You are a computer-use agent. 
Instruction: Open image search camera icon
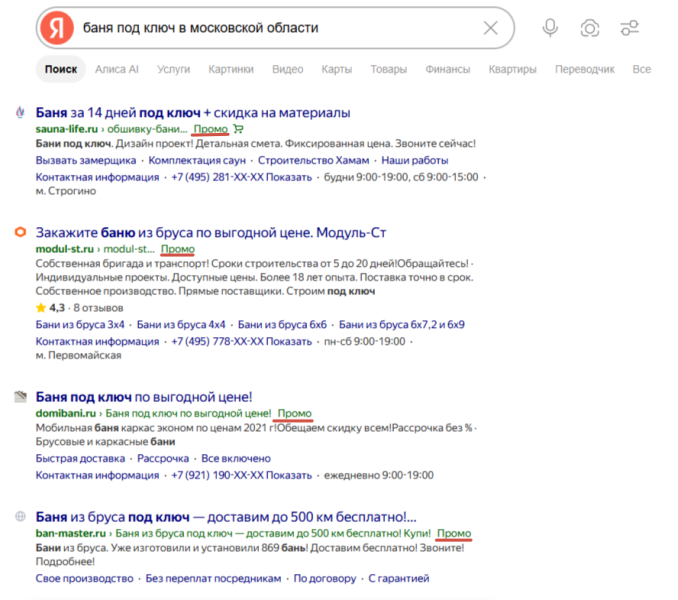[590, 28]
